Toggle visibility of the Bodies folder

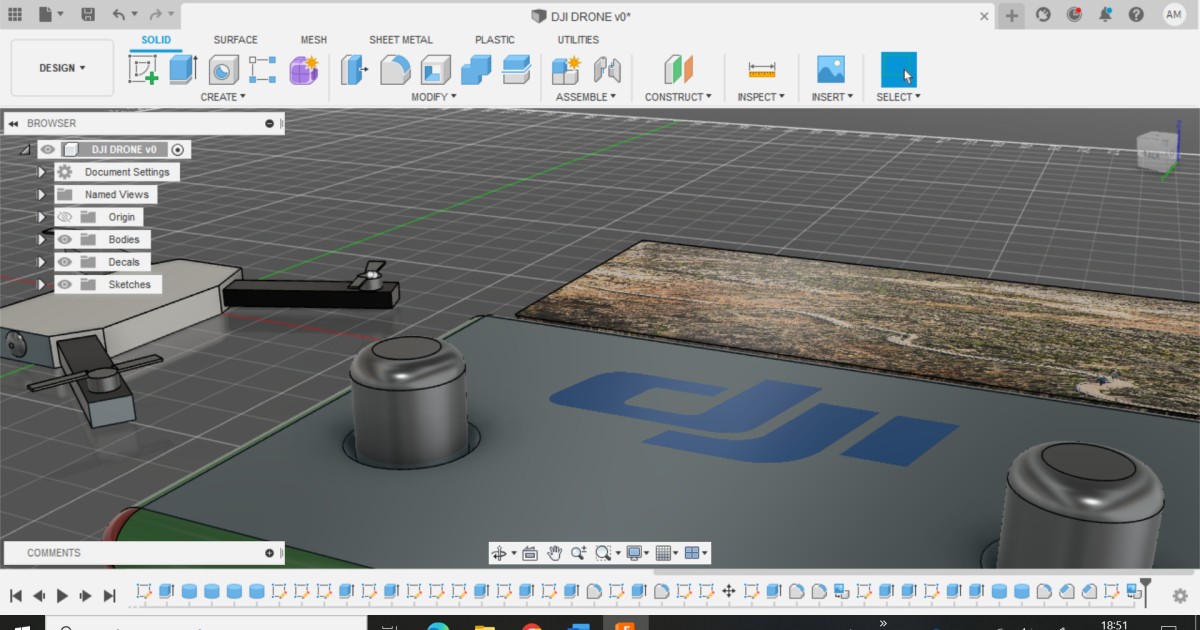(64, 239)
